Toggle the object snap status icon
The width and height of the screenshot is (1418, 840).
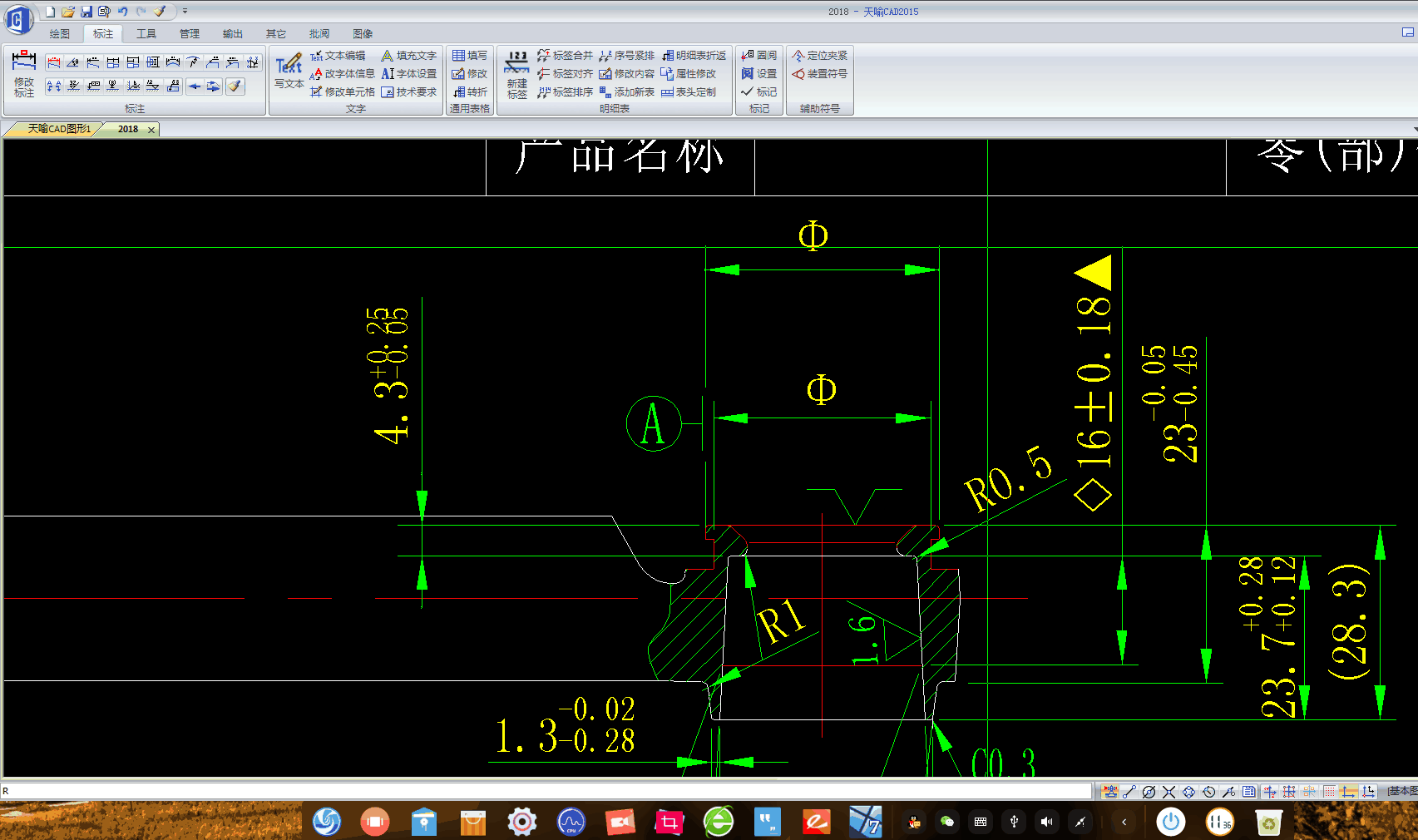tap(1109, 792)
